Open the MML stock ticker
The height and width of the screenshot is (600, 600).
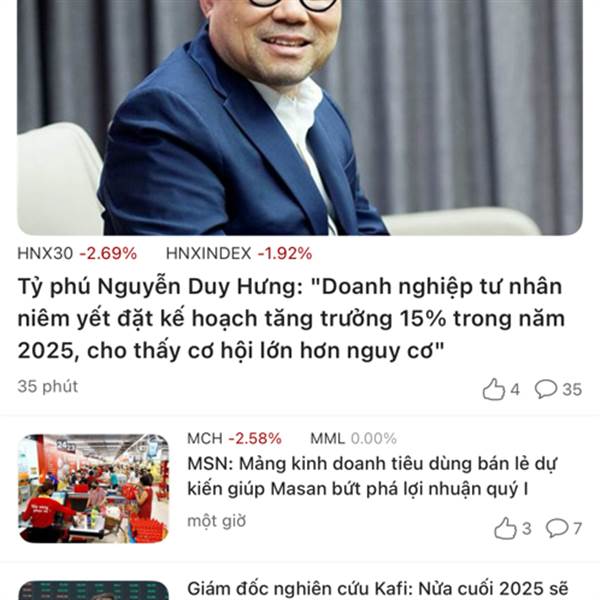(x=353, y=439)
